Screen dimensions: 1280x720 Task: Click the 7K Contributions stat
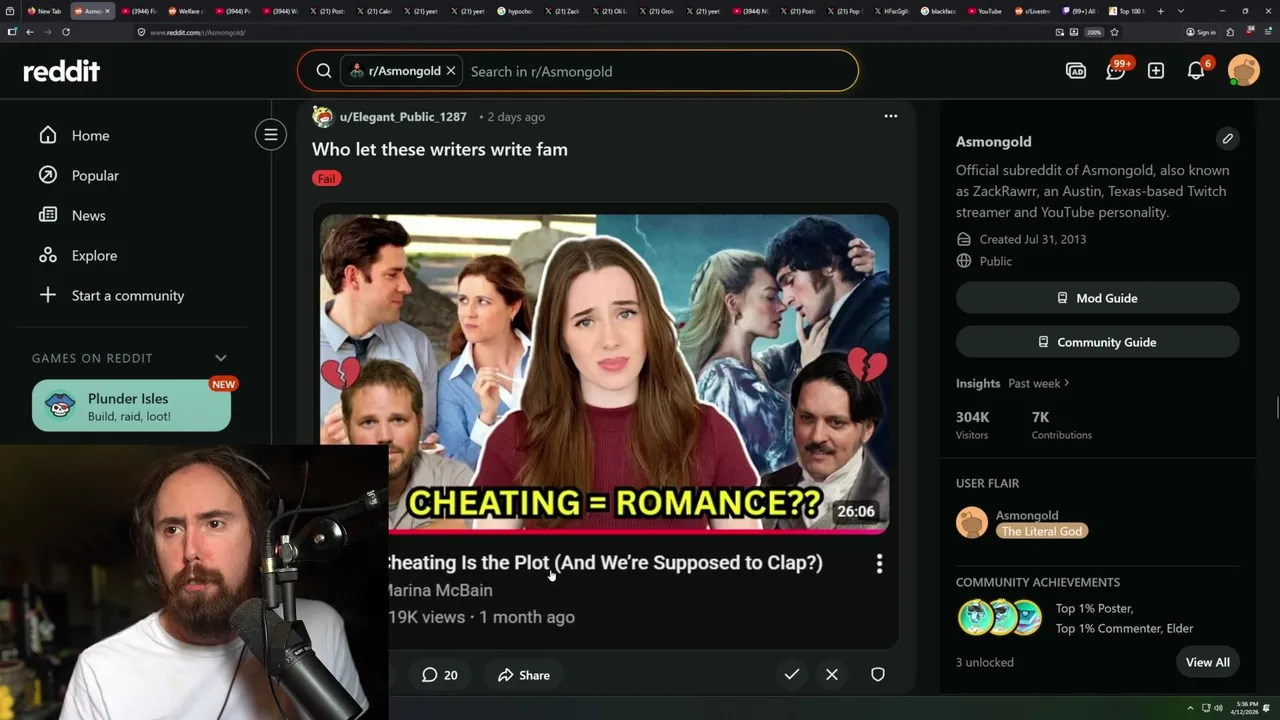click(1061, 425)
